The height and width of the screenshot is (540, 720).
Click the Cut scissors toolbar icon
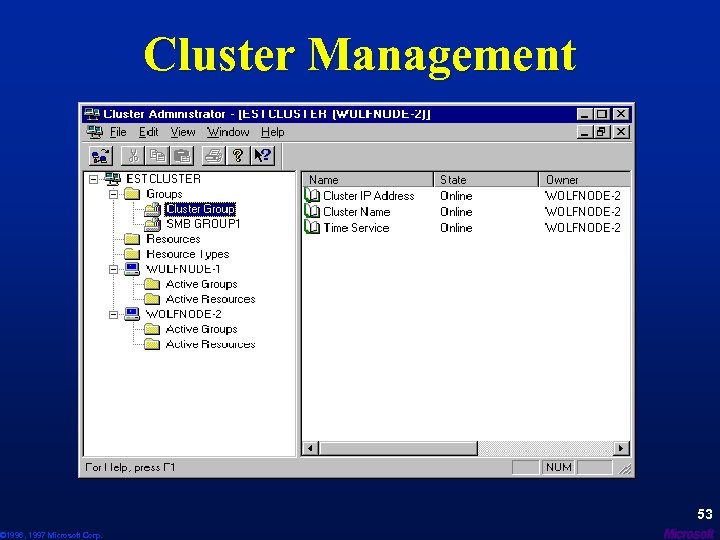pyautogui.click(x=133, y=156)
